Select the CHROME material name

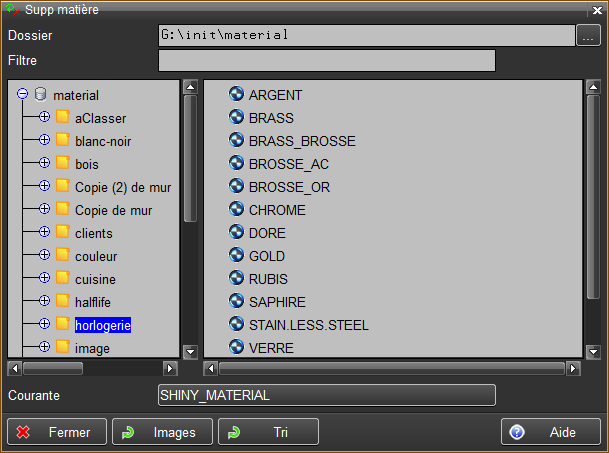pyautogui.click(x=277, y=210)
